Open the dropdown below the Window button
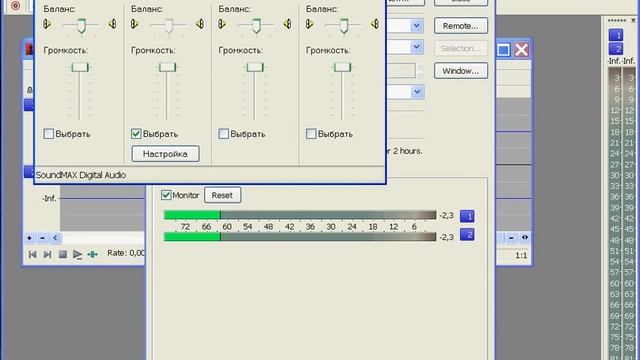640x360 pixels. pyautogui.click(x=417, y=91)
